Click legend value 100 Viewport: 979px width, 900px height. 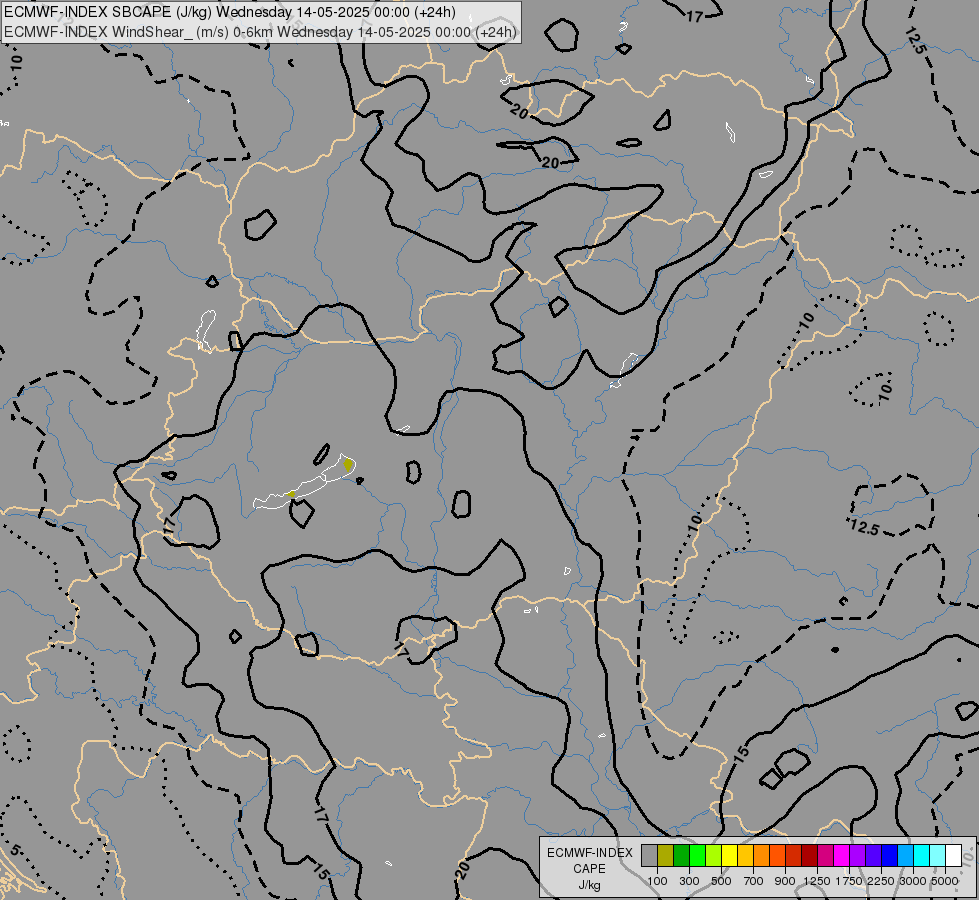pyautogui.click(x=657, y=881)
